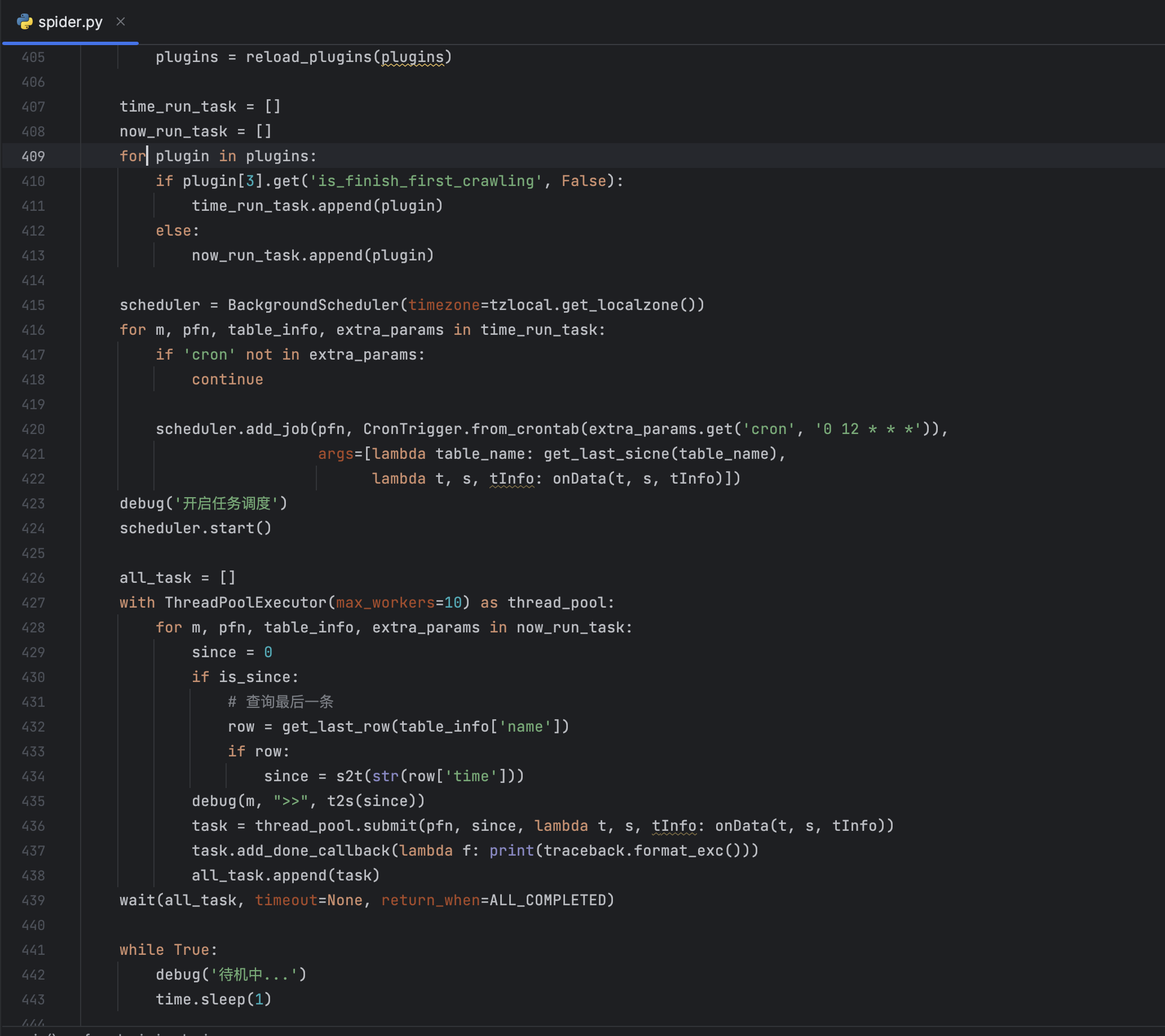The height and width of the screenshot is (1036, 1165).
Task: Click 'if is_since:' statement
Action: [245, 677]
